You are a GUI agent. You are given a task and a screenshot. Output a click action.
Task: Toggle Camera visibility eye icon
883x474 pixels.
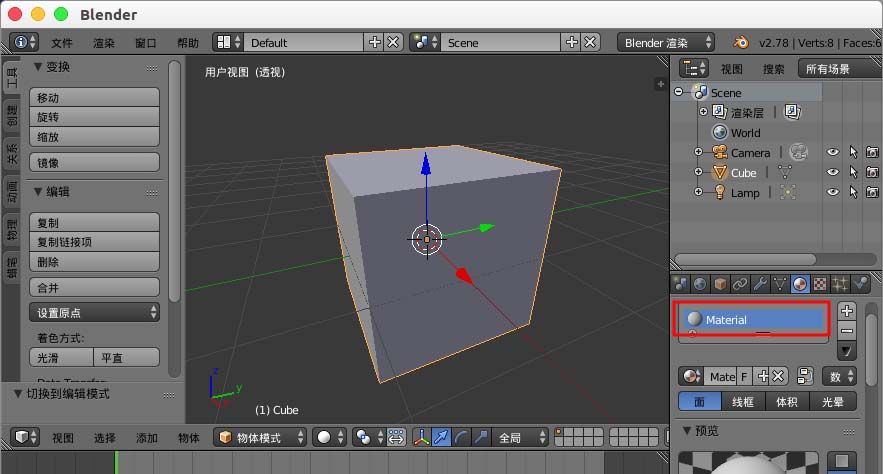[x=833, y=152]
